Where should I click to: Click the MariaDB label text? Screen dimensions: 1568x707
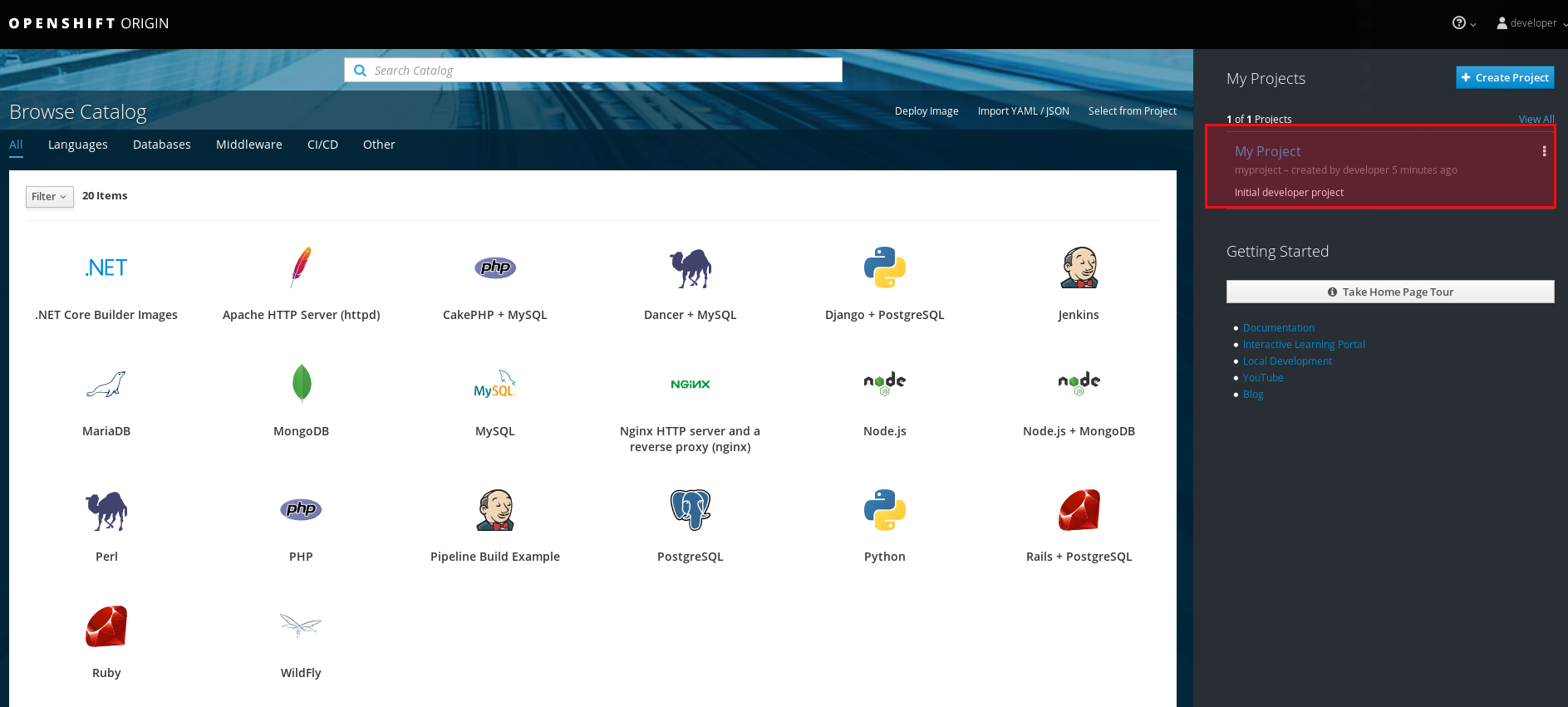[106, 431]
